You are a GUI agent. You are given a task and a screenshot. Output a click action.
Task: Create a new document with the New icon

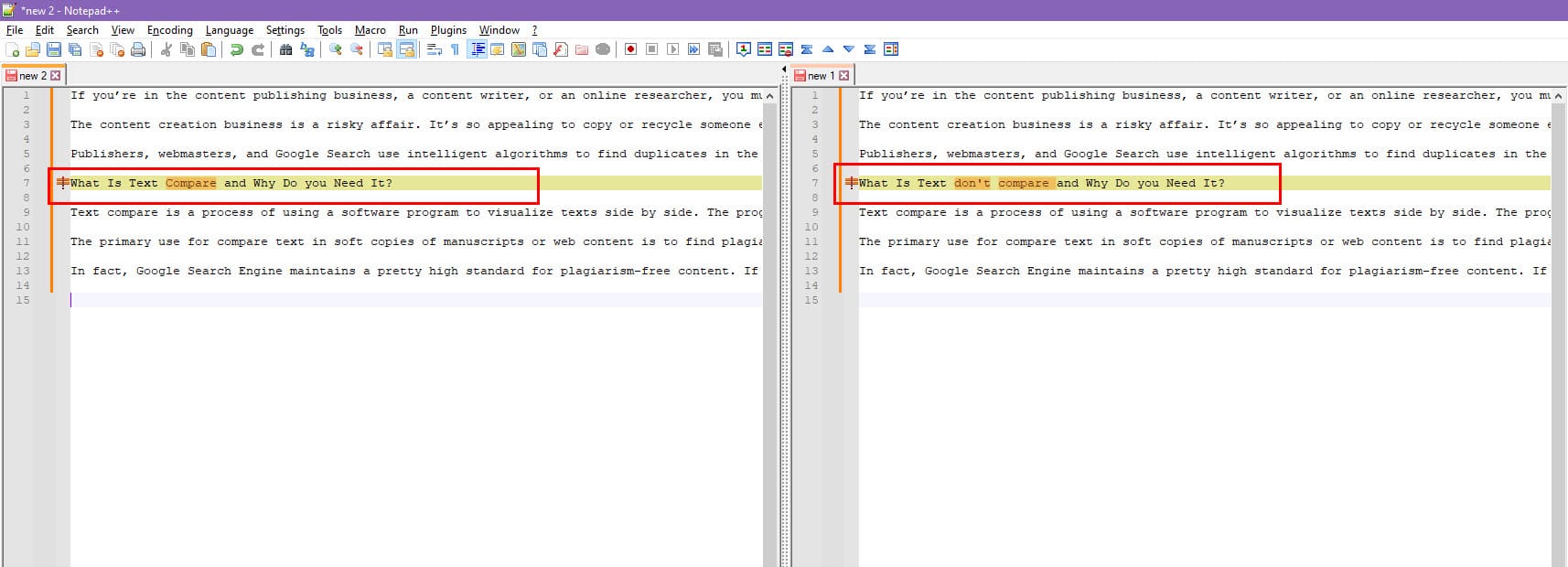(x=13, y=49)
